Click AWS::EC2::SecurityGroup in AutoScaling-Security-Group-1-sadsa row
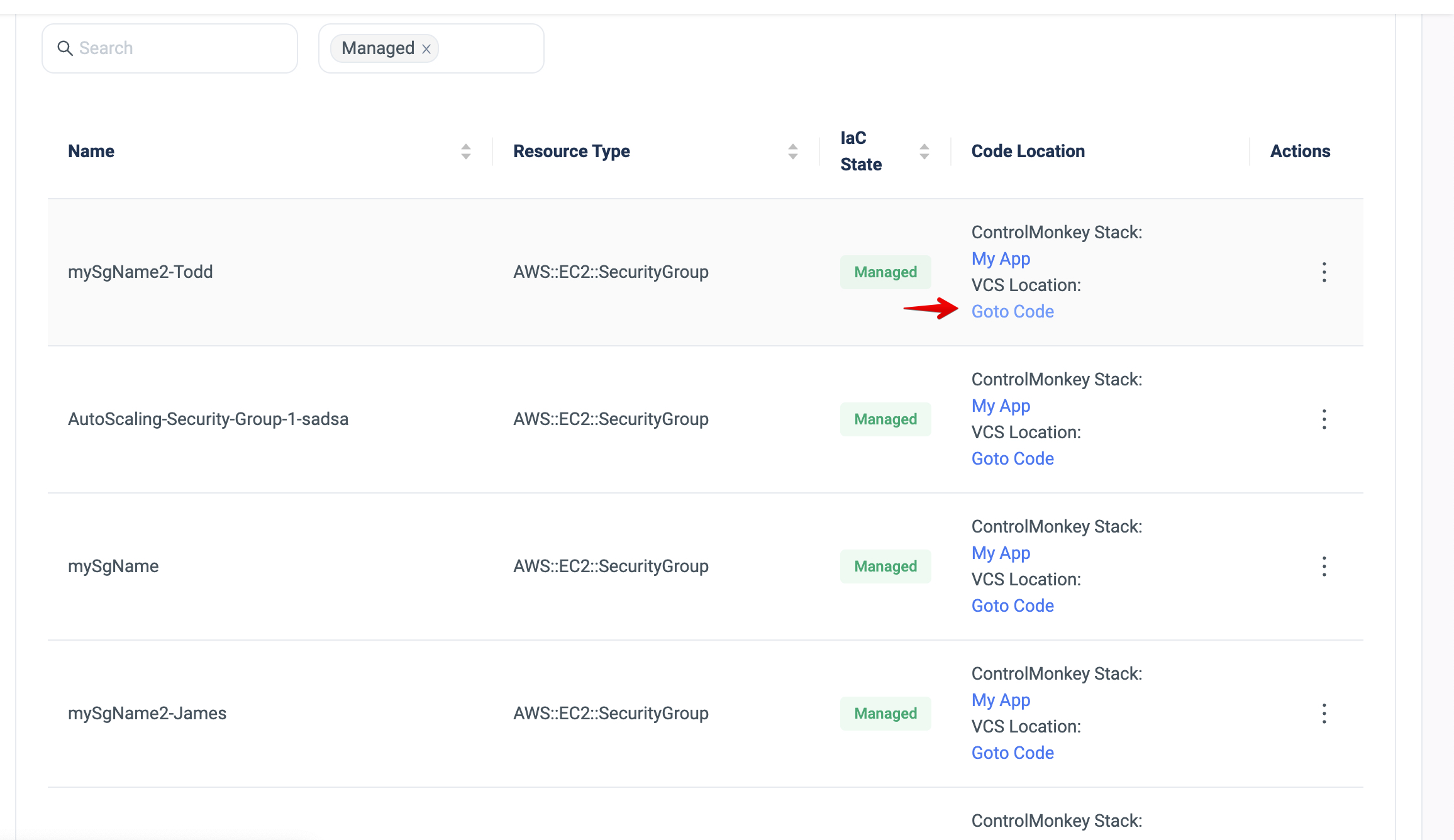Image resolution: width=1454 pixels, height=840 pixels. (611, 419)
